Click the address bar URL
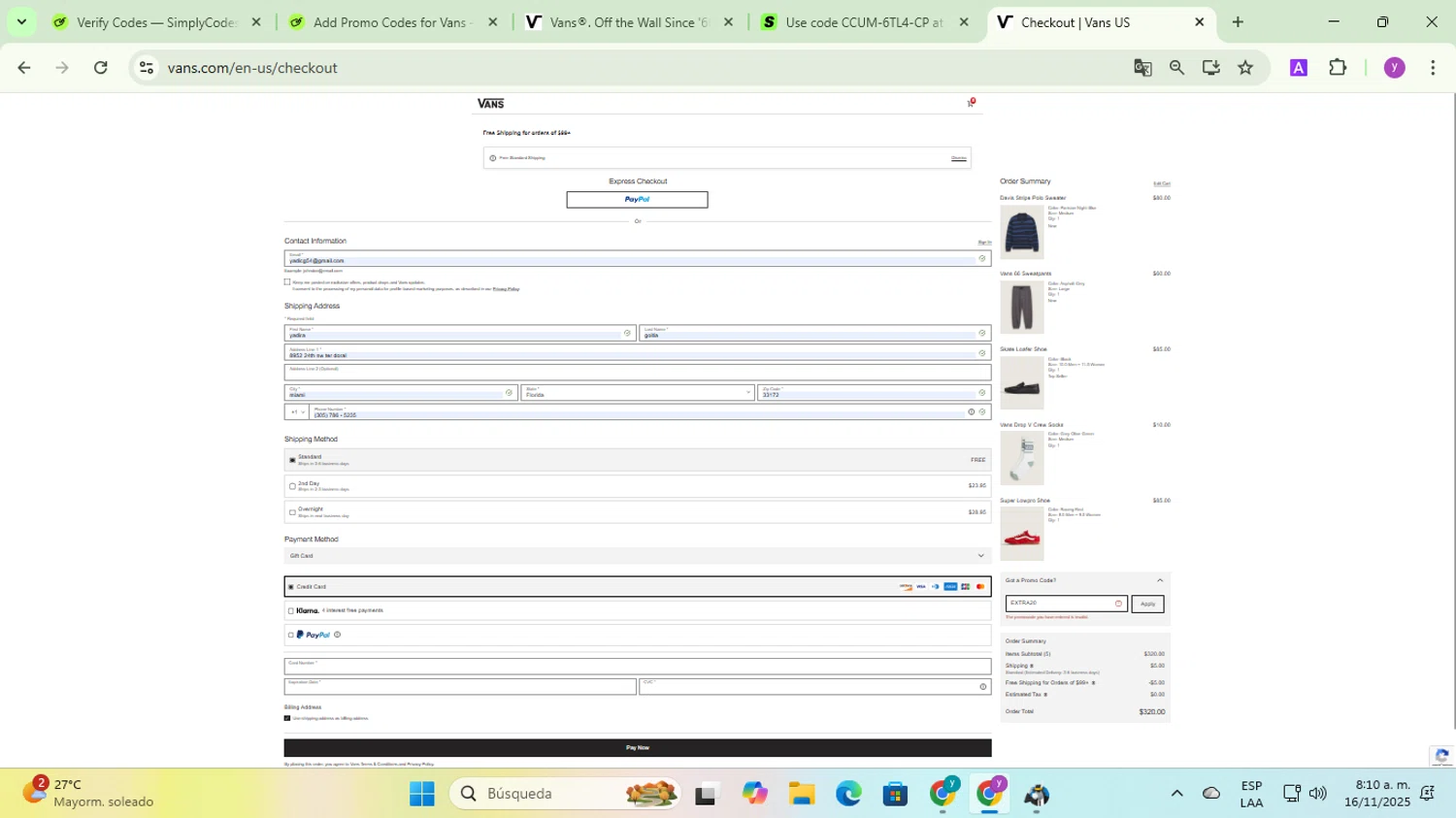1456x818 pixels. point(252,68)
